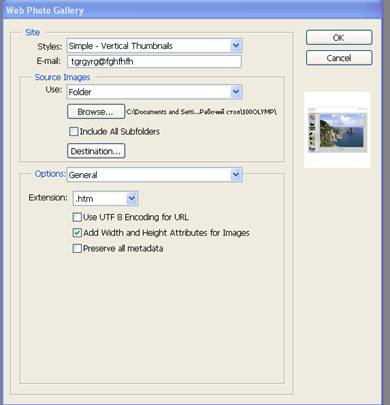The image size is (390, 405).
Task: Click the Browse... button
Action: click(96, 112)
